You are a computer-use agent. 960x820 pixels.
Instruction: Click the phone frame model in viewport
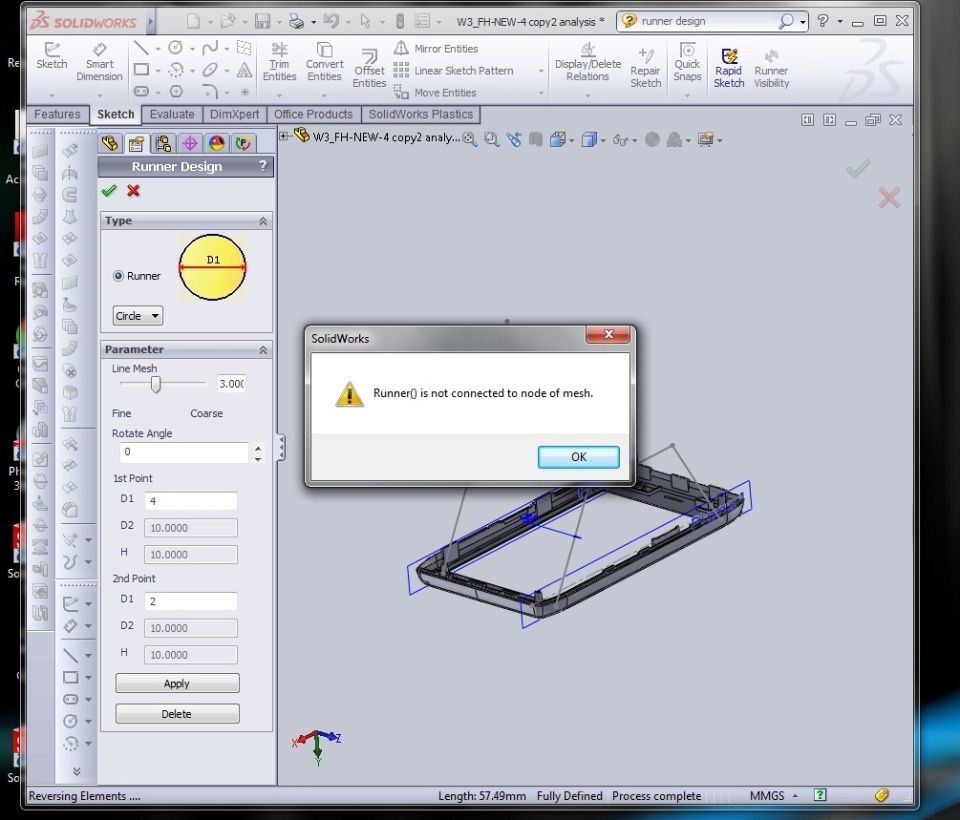582,539
